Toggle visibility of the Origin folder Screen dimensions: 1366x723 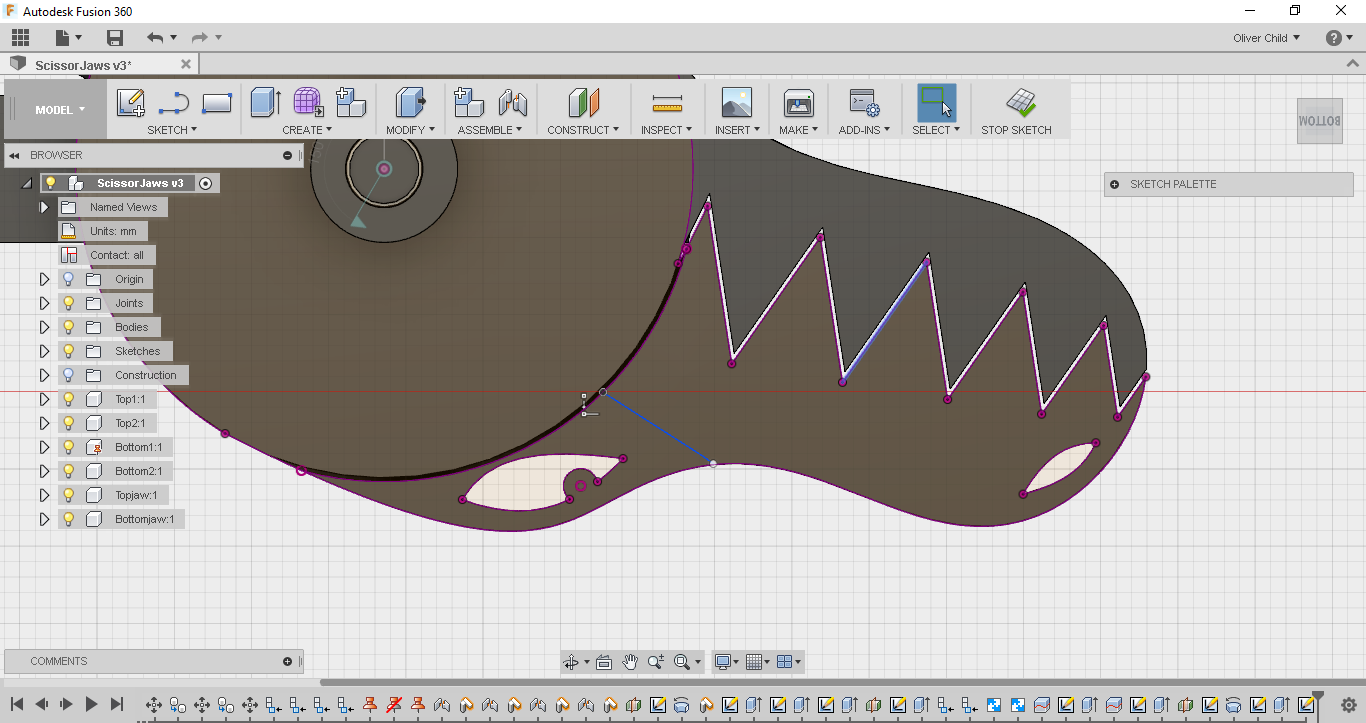(x=69, y=279)
